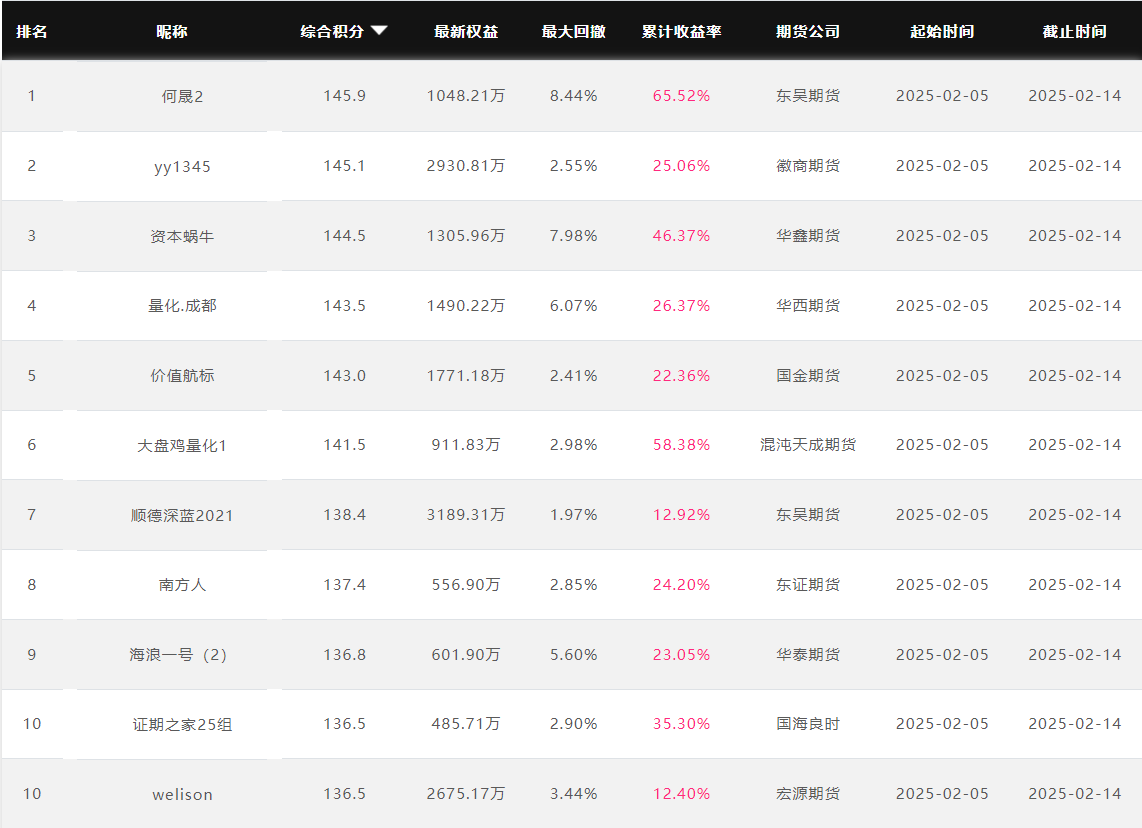Click score 138.4
This screenshot has width=1142, height=828.
[x=344, y=514]
